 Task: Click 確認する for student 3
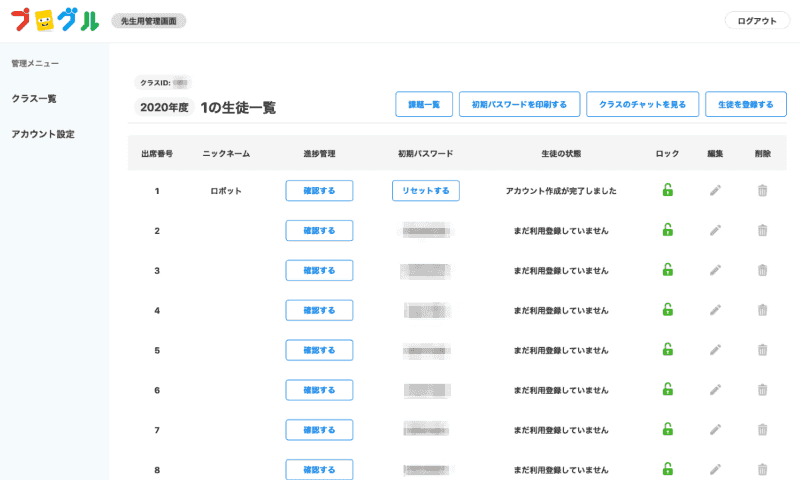(319, 270)
